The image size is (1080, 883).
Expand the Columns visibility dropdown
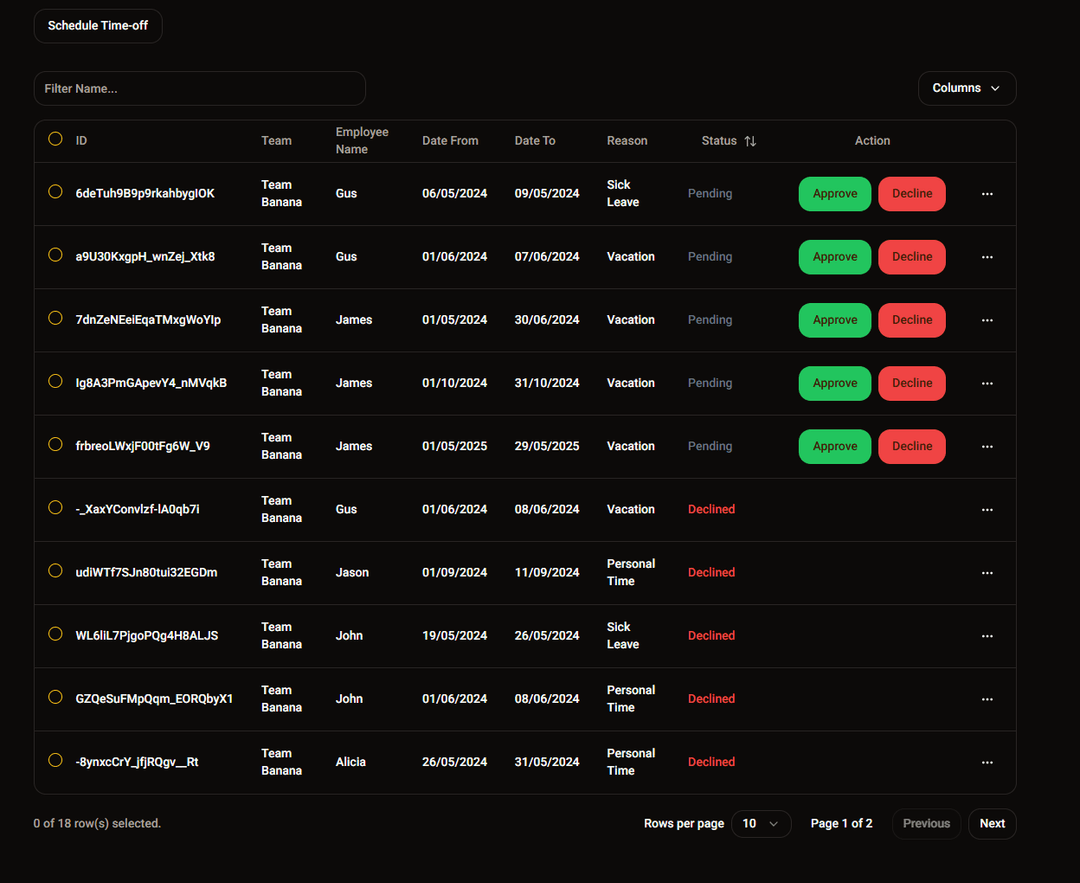[x=966, y=88]
